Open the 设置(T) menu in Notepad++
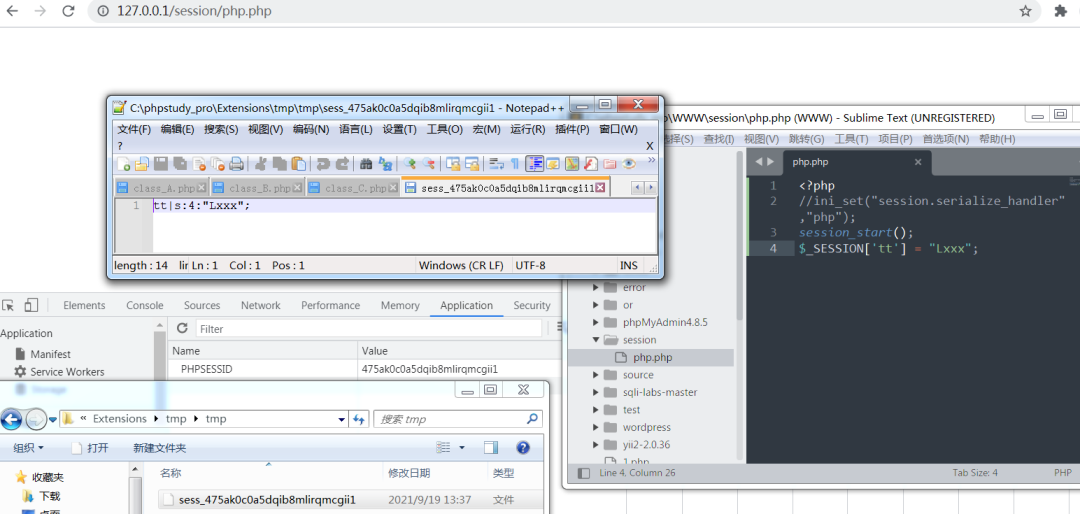 (399, 130)
